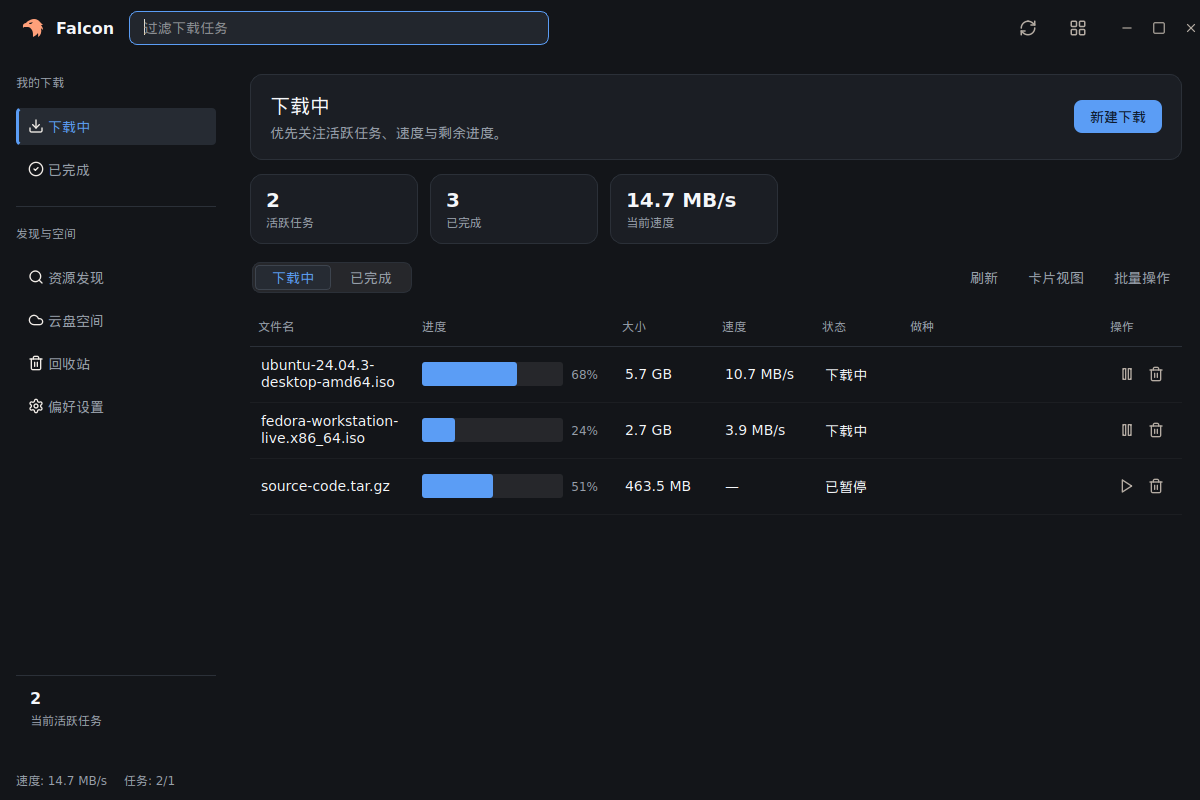1200x800 pixels.
Task: Click the ubuntu download progress bar
Action: (492, 374)
